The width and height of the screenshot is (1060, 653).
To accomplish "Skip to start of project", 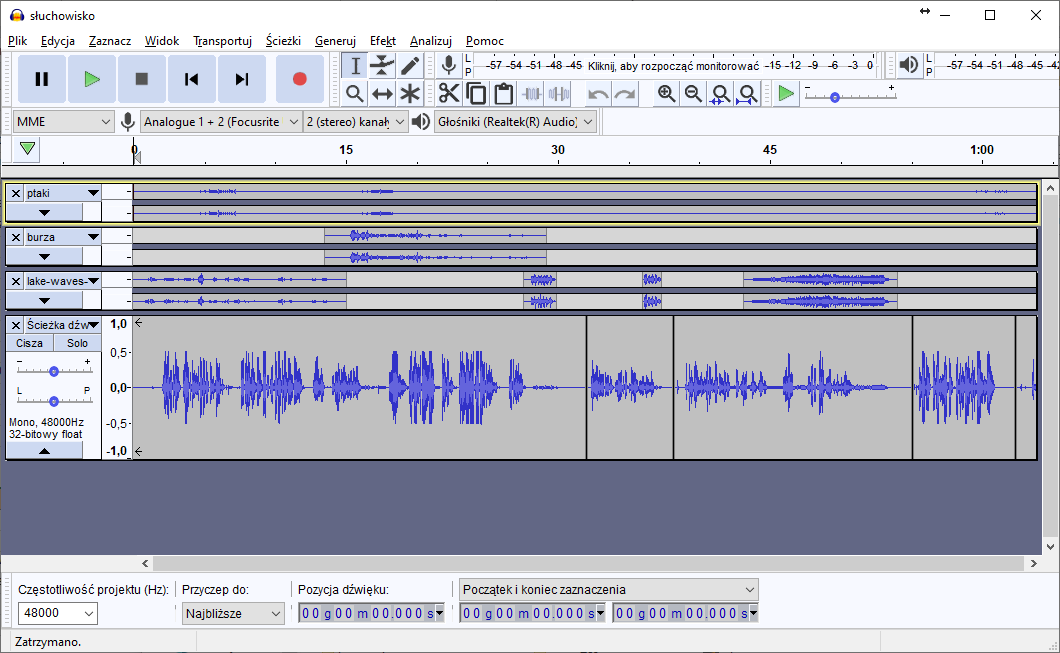I will [192, 79].
